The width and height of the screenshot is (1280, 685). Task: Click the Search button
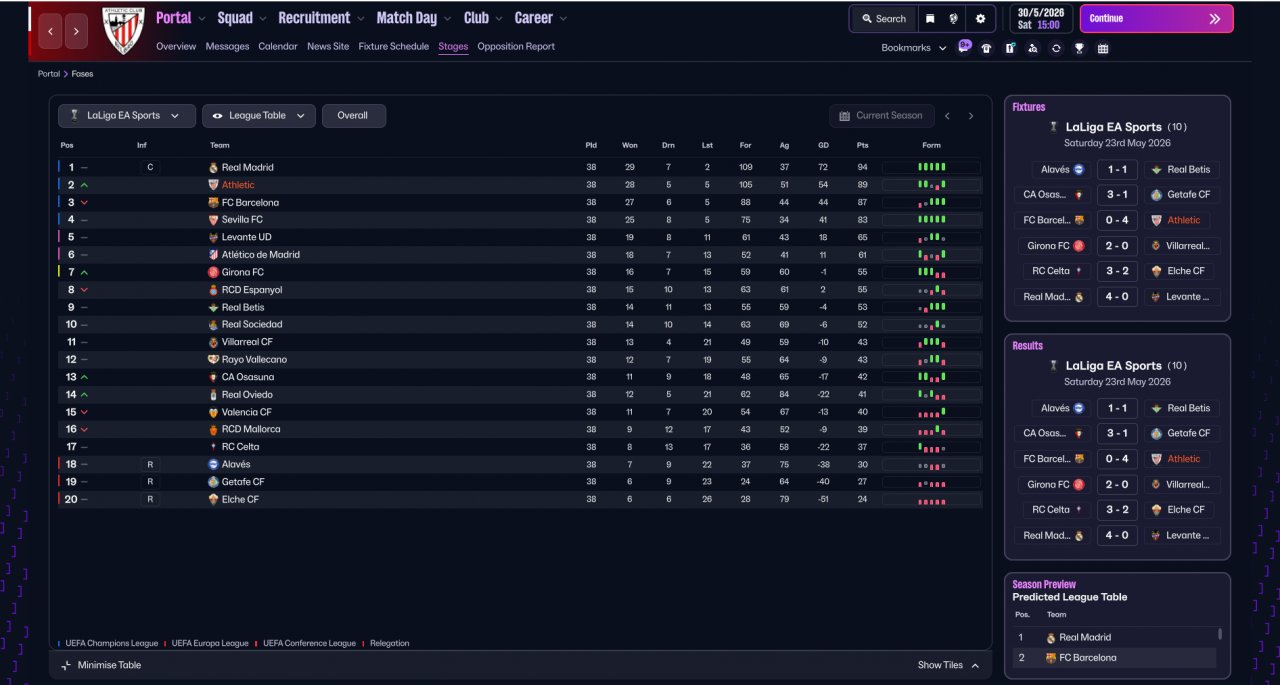pos(883,18)
